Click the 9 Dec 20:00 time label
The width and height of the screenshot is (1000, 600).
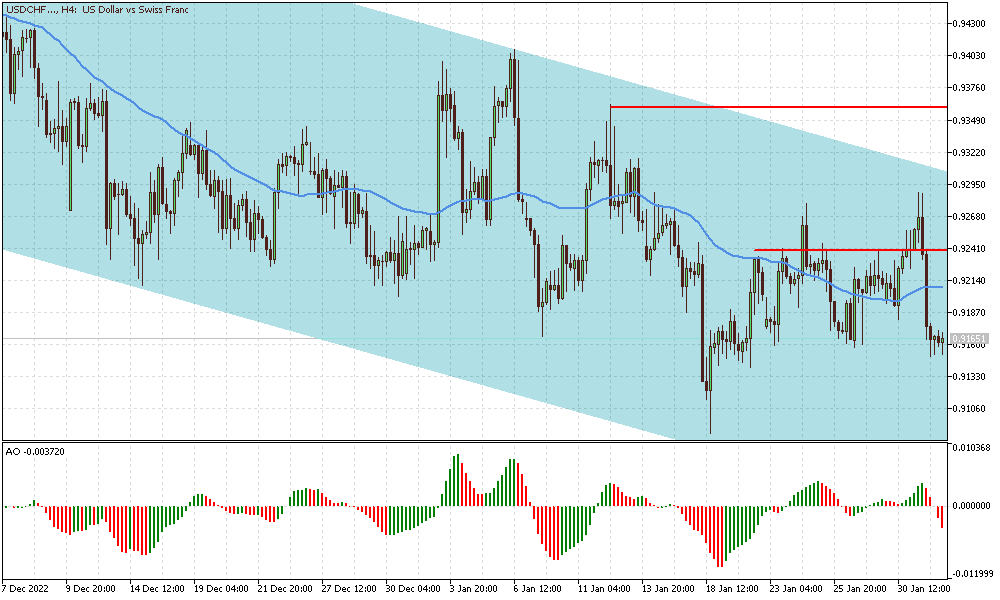[x=91, y=589]
